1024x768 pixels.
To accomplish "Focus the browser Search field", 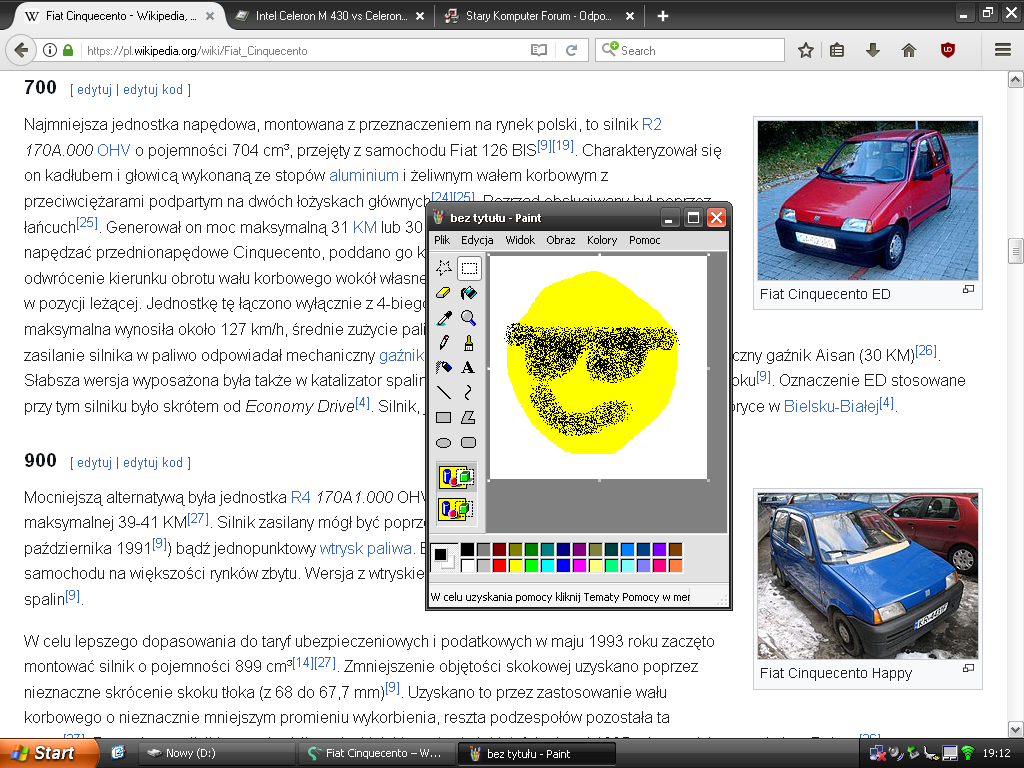I will click(x=690, y=50).
